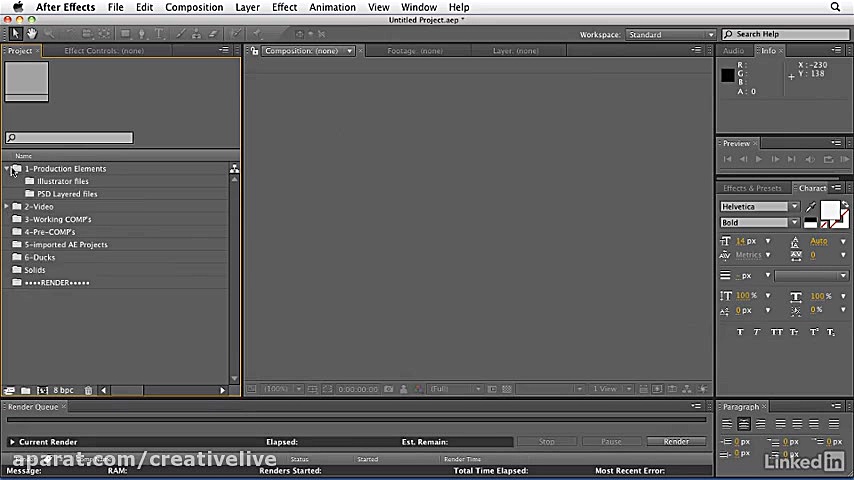Screen dimensions: 854x480
Task: Set paragraph to right align
Action: [761, 423]
